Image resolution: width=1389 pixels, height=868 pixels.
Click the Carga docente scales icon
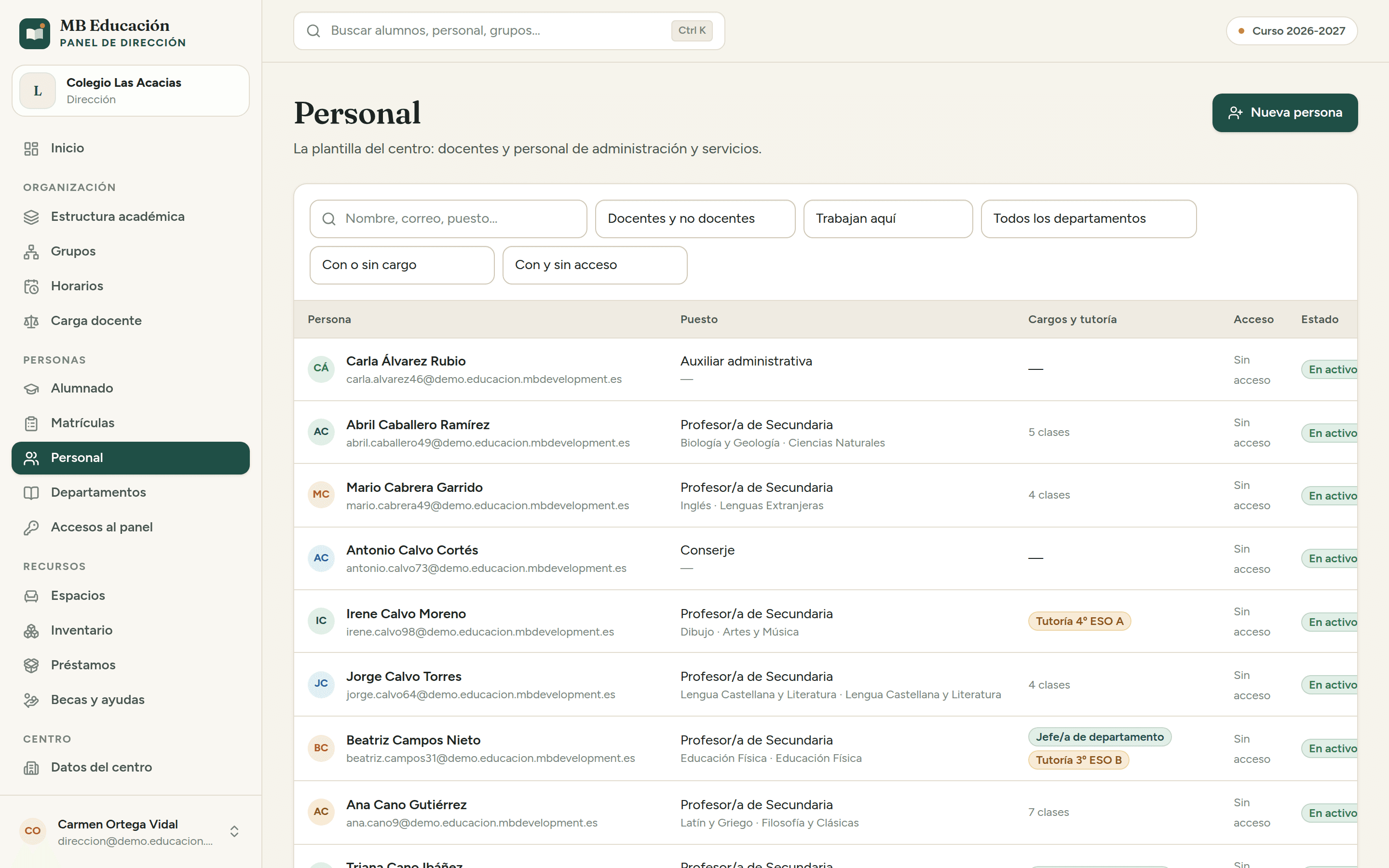coord(31,322)
